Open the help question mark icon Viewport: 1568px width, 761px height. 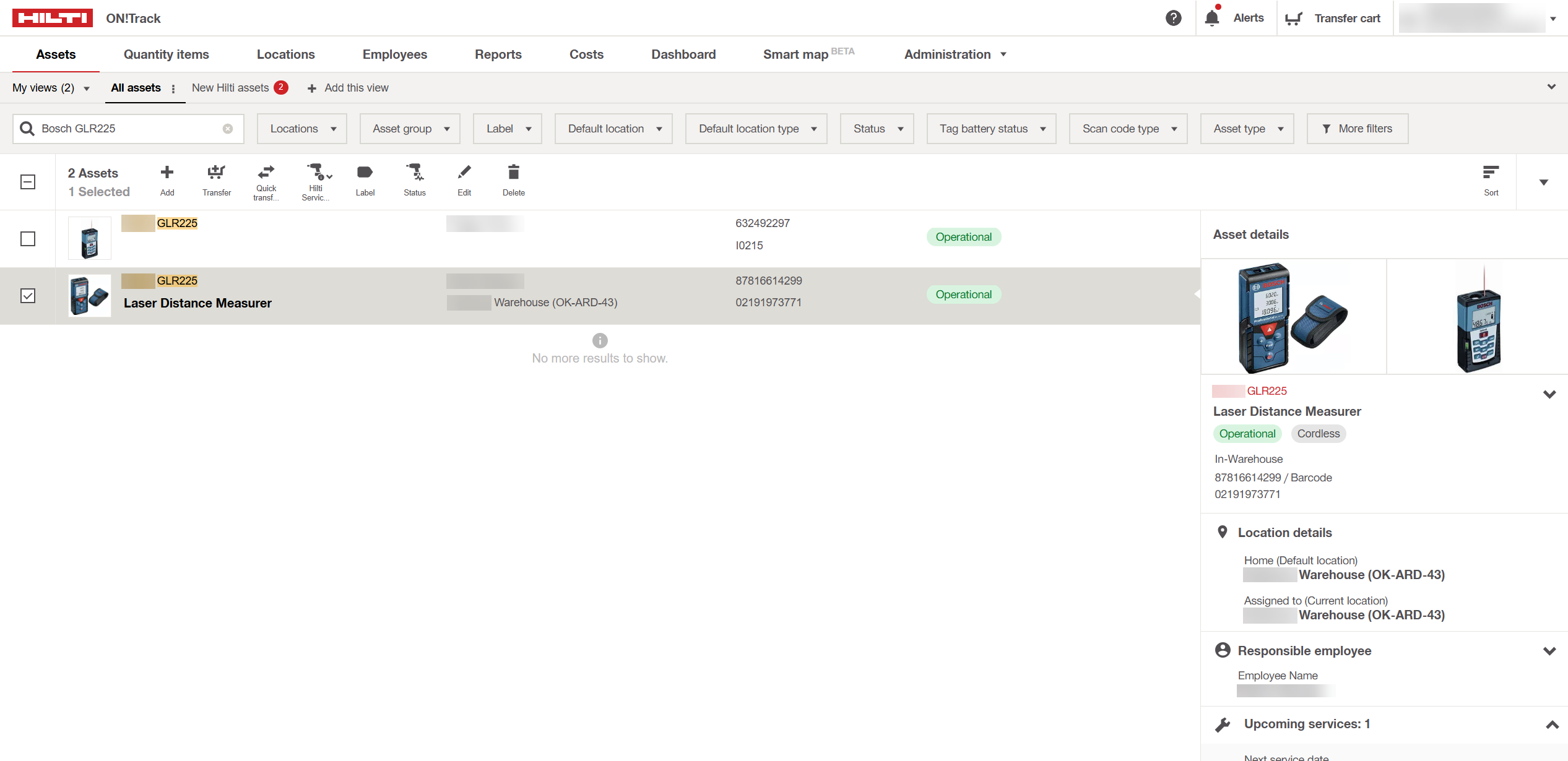1173,18
